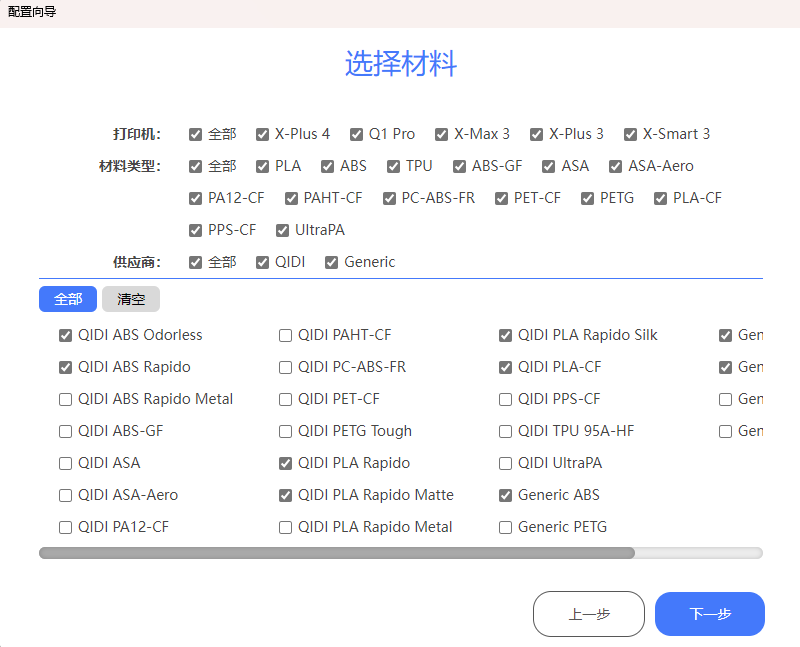Uncheck the PLA material type filter

pos(263,166)
